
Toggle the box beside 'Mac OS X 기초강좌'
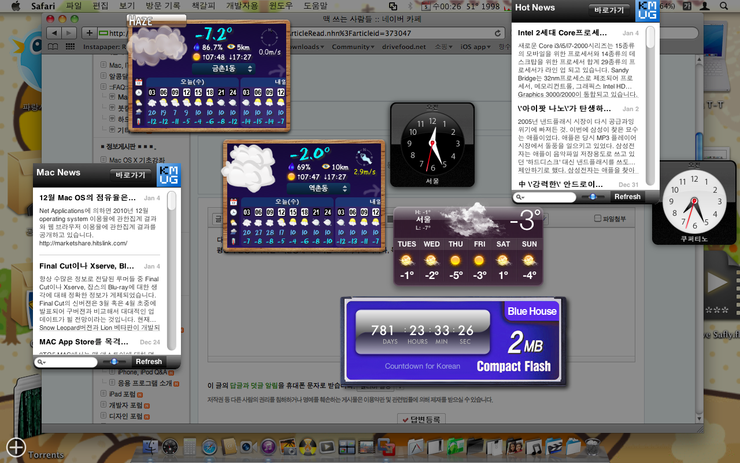[103, 160]
